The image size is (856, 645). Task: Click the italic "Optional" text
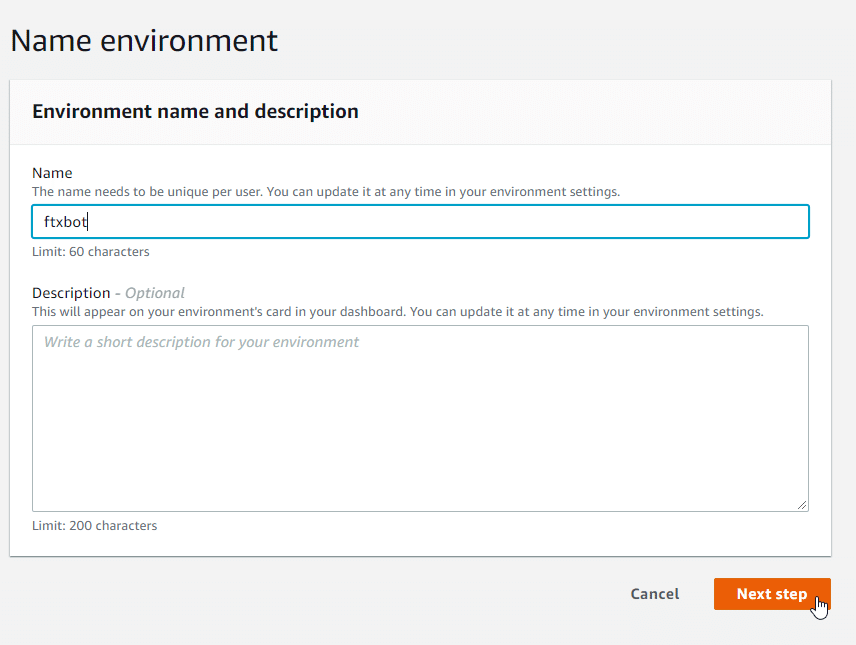(155, 293)
